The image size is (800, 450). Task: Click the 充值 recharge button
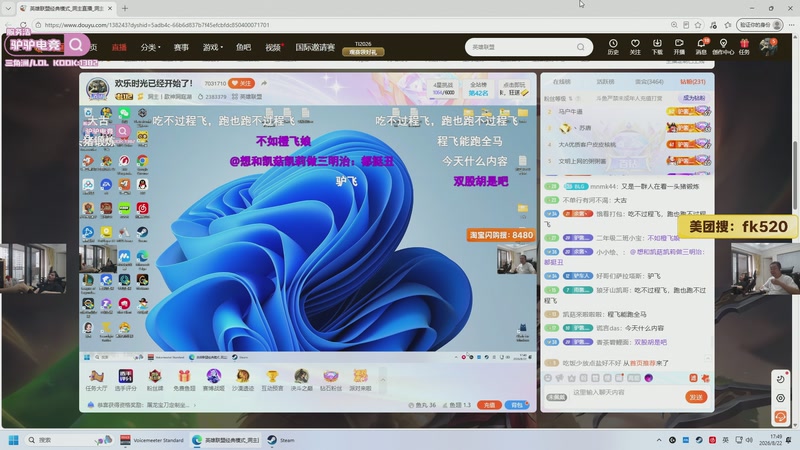[489, 405]
